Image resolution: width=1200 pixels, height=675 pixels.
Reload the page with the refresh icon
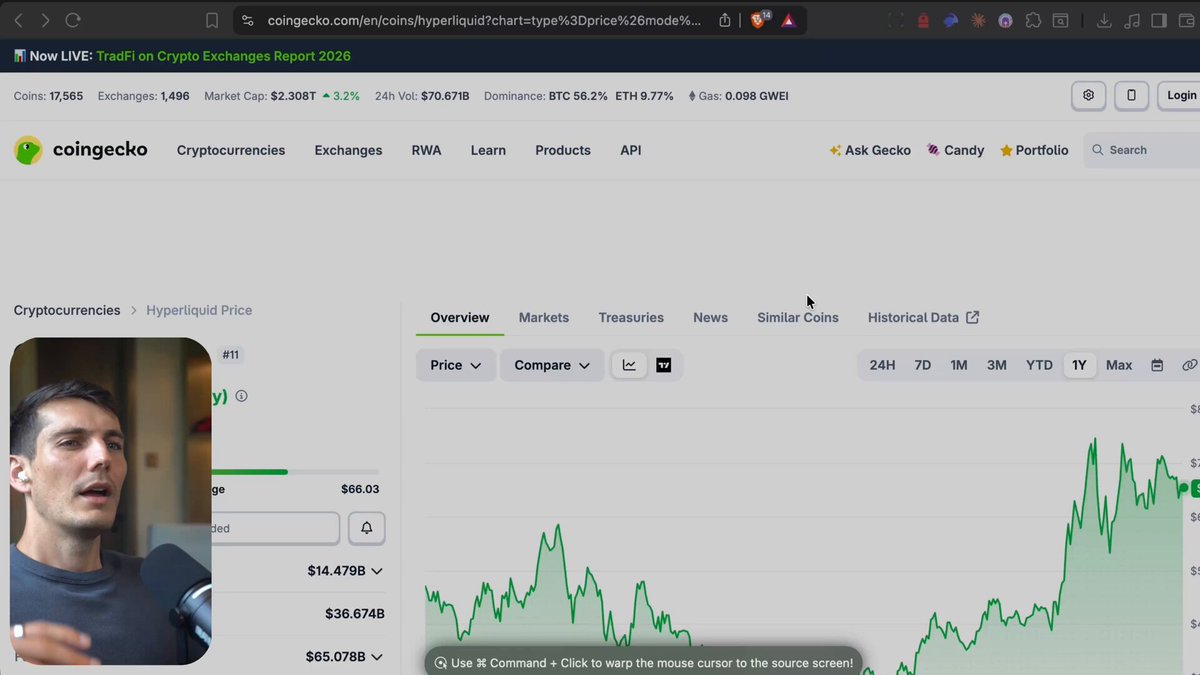73,20
